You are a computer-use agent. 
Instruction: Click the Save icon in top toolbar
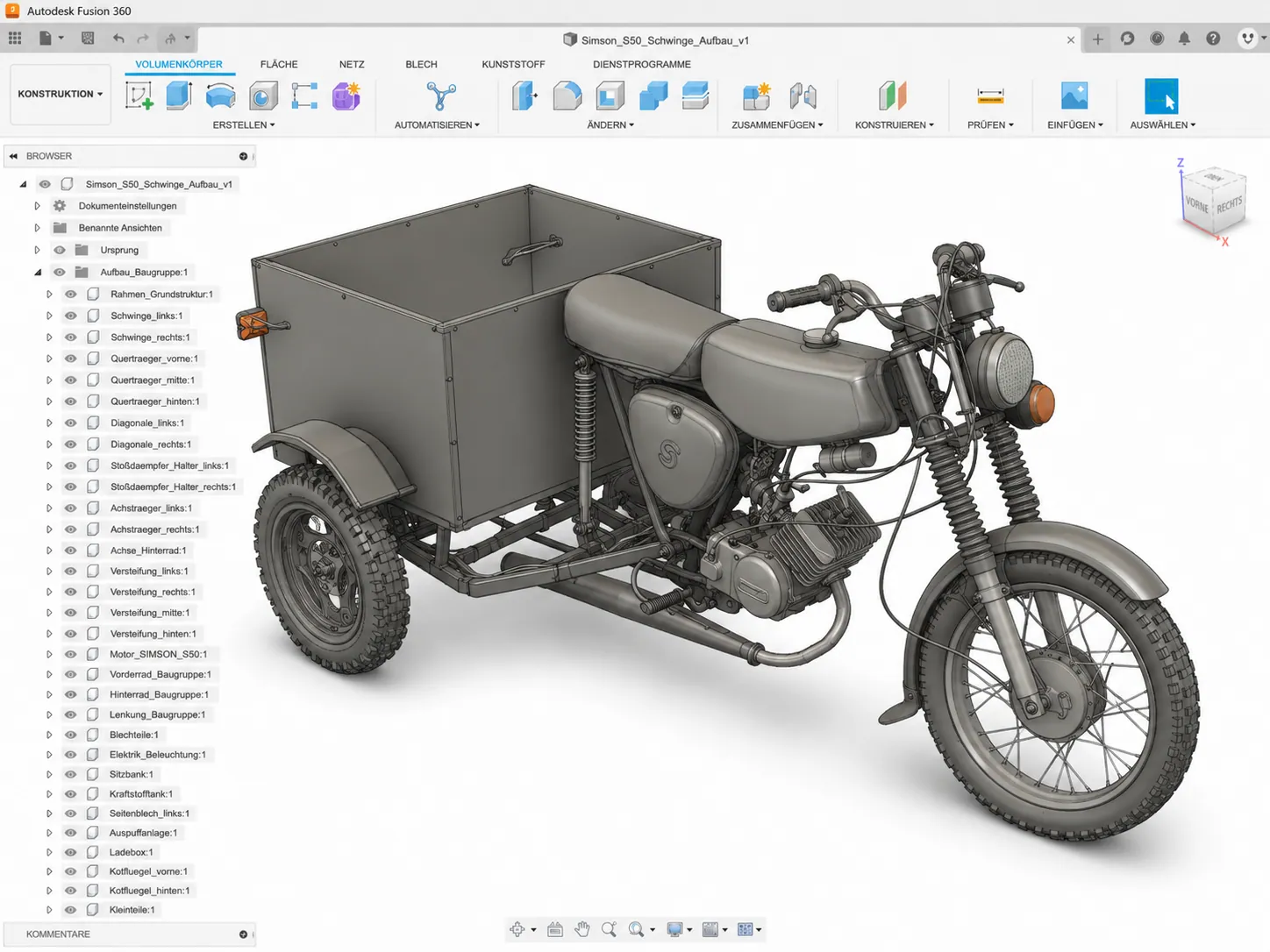click(88, 39)
